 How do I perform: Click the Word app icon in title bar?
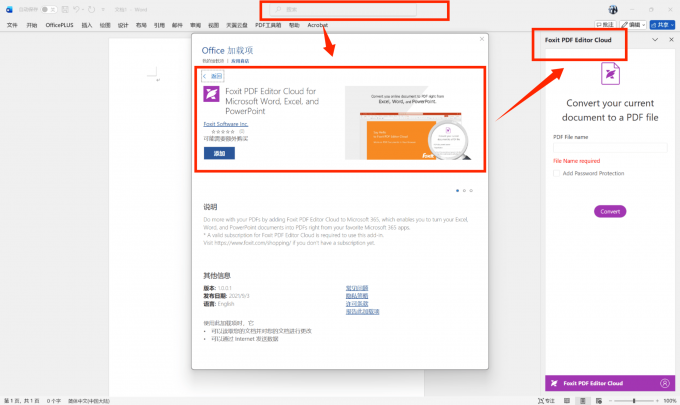(9, 9)
